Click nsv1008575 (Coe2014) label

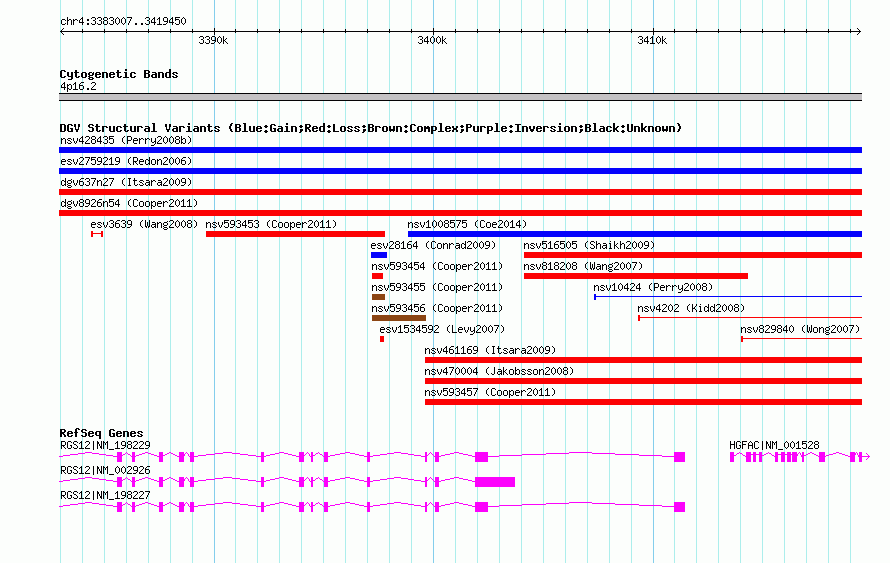(467, 224)
